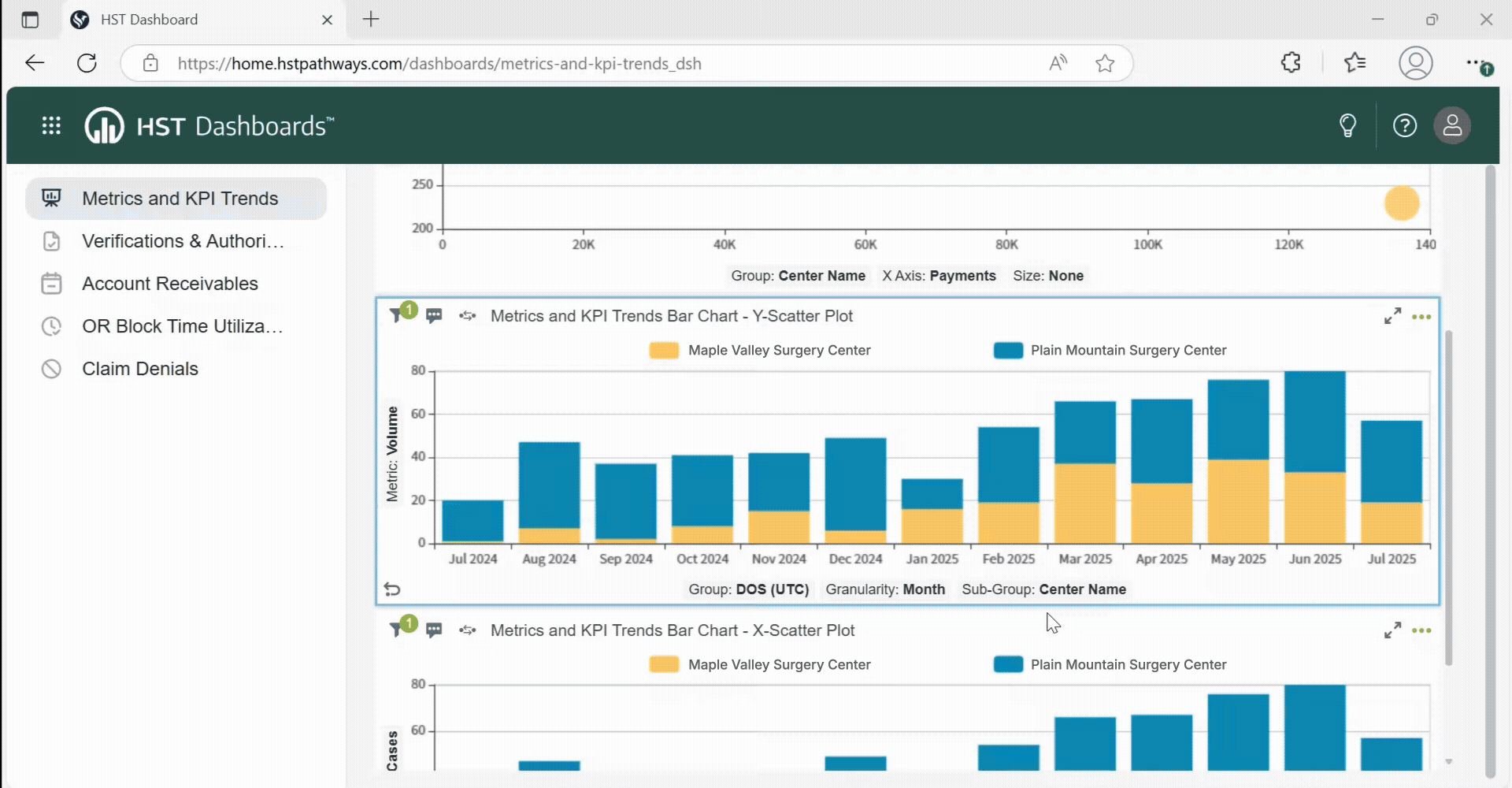The image size is (1512, 788).
Task: Toggle Maple Valley legend in Y-Scatter chart
Action: pos(760,350)
